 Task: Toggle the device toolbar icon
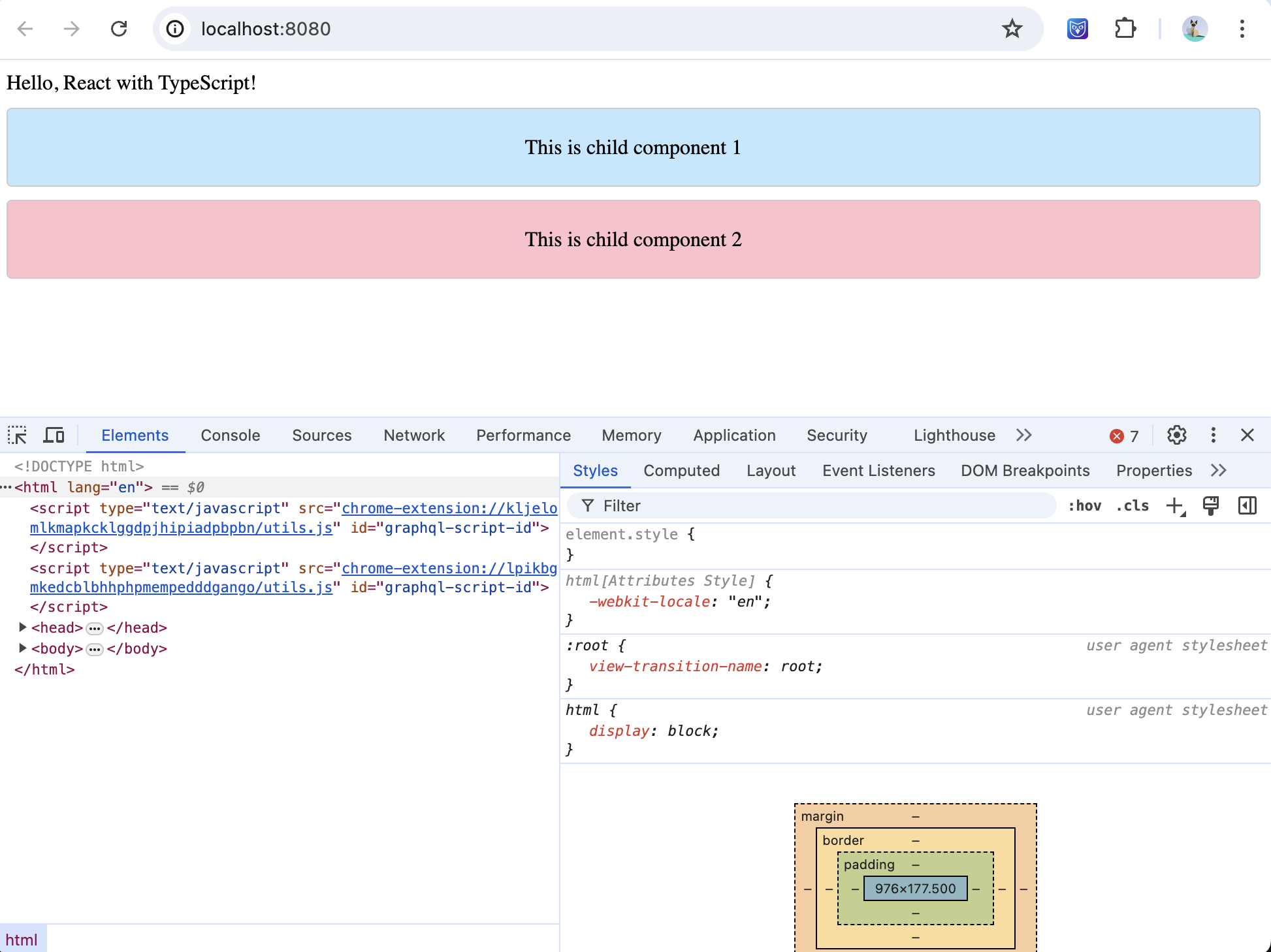pyautogui.click(x=54, y=435)
